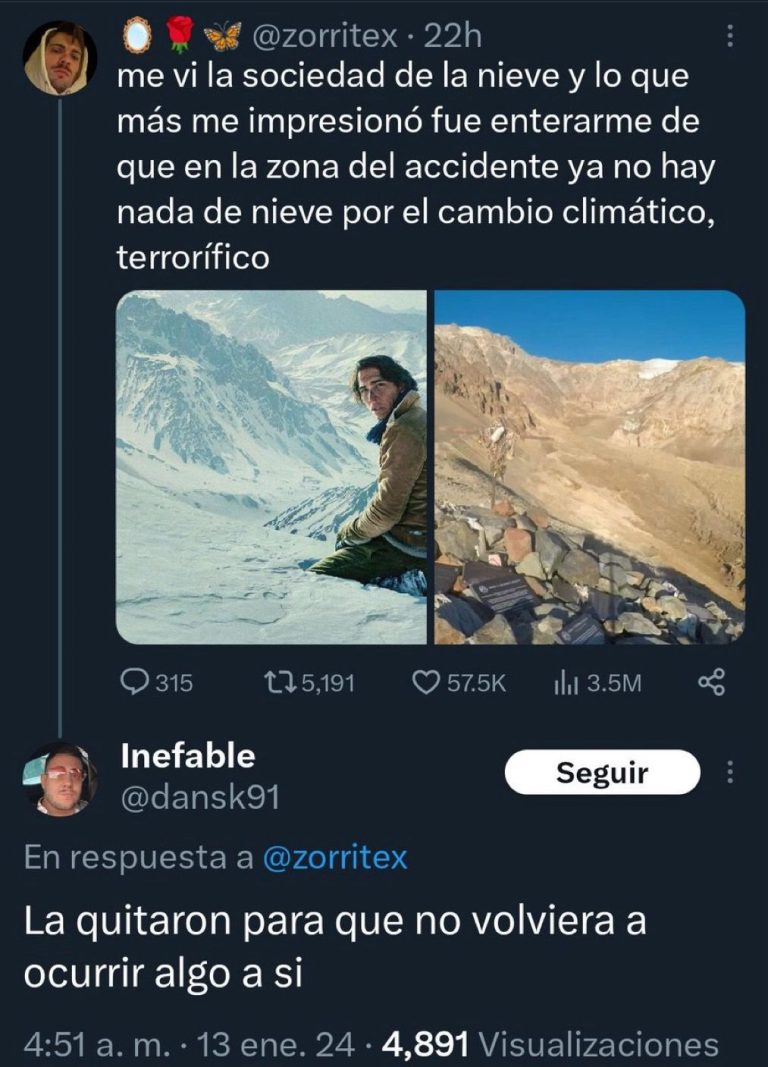Open the Inefable profile avatar
This screenshot has height=1067, width=768.
click(60, 780)
